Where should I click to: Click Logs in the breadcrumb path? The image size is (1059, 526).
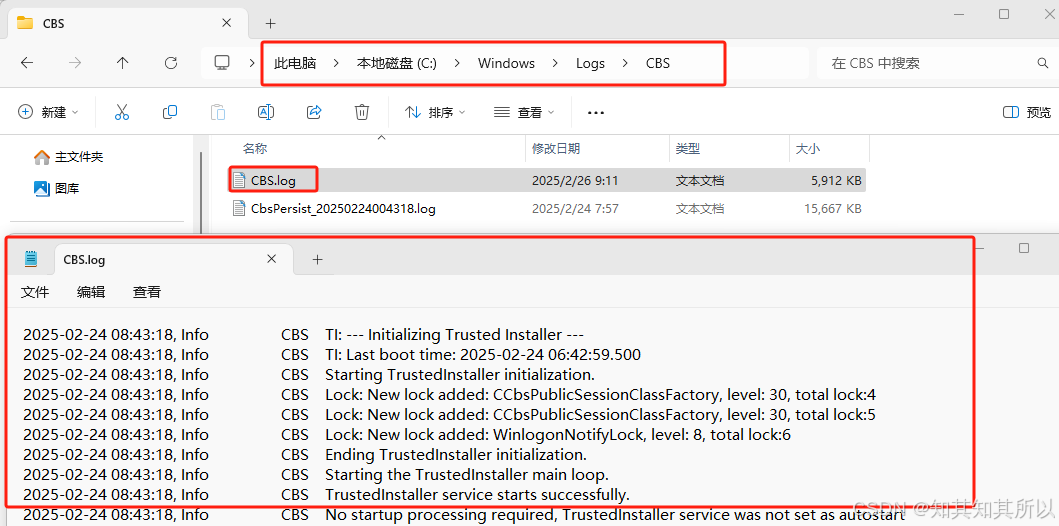coord(590,63)
